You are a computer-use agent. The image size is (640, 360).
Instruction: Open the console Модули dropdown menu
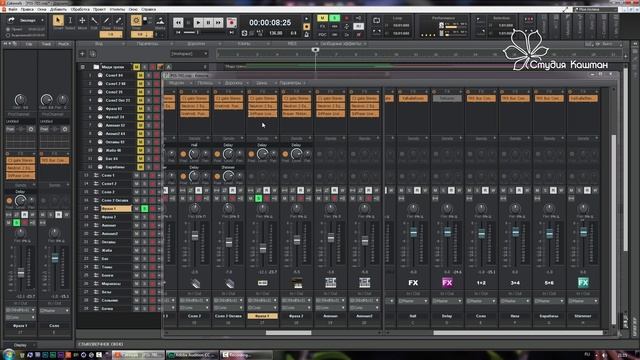coord(178,83)
